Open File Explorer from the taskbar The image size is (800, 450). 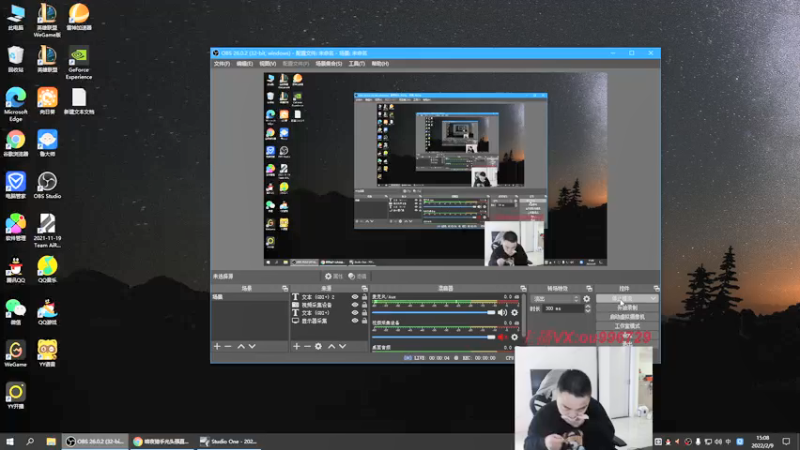click(x=51, y=441)
